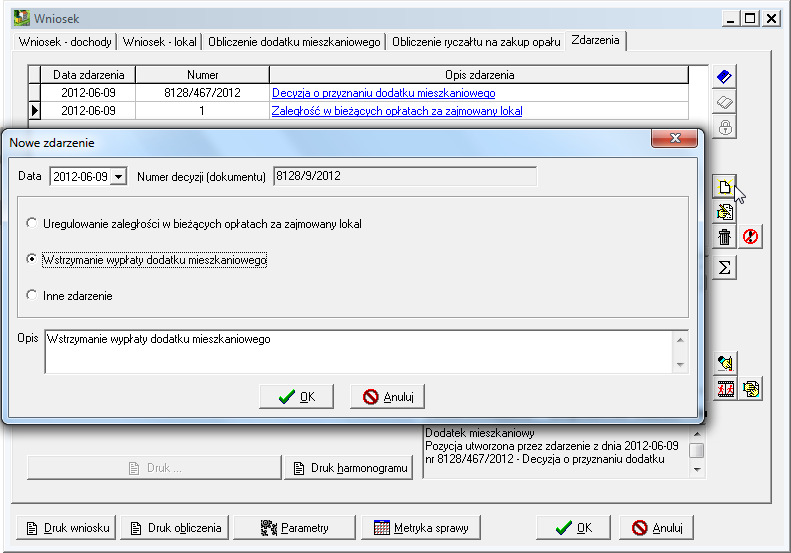791x553 pixels.
Task: Click Druk wniosku button
Action: 66,528
